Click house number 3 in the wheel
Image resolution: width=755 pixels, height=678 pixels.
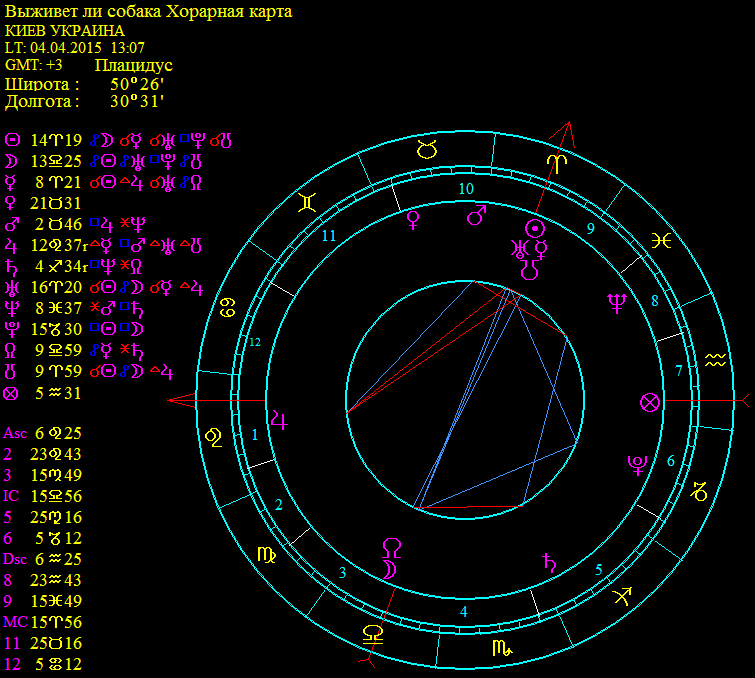click(x=342, y=573)
